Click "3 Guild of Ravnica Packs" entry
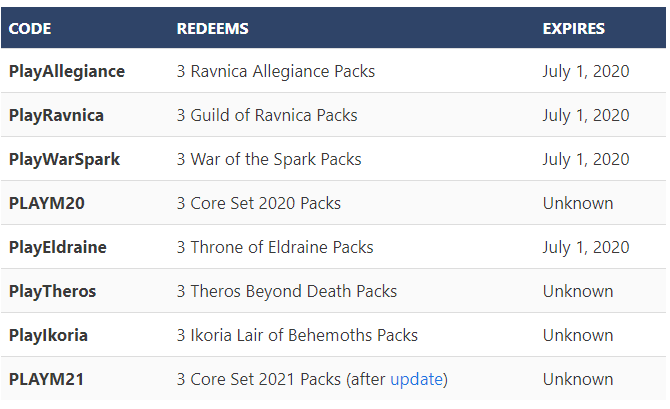 click(267, 115)
